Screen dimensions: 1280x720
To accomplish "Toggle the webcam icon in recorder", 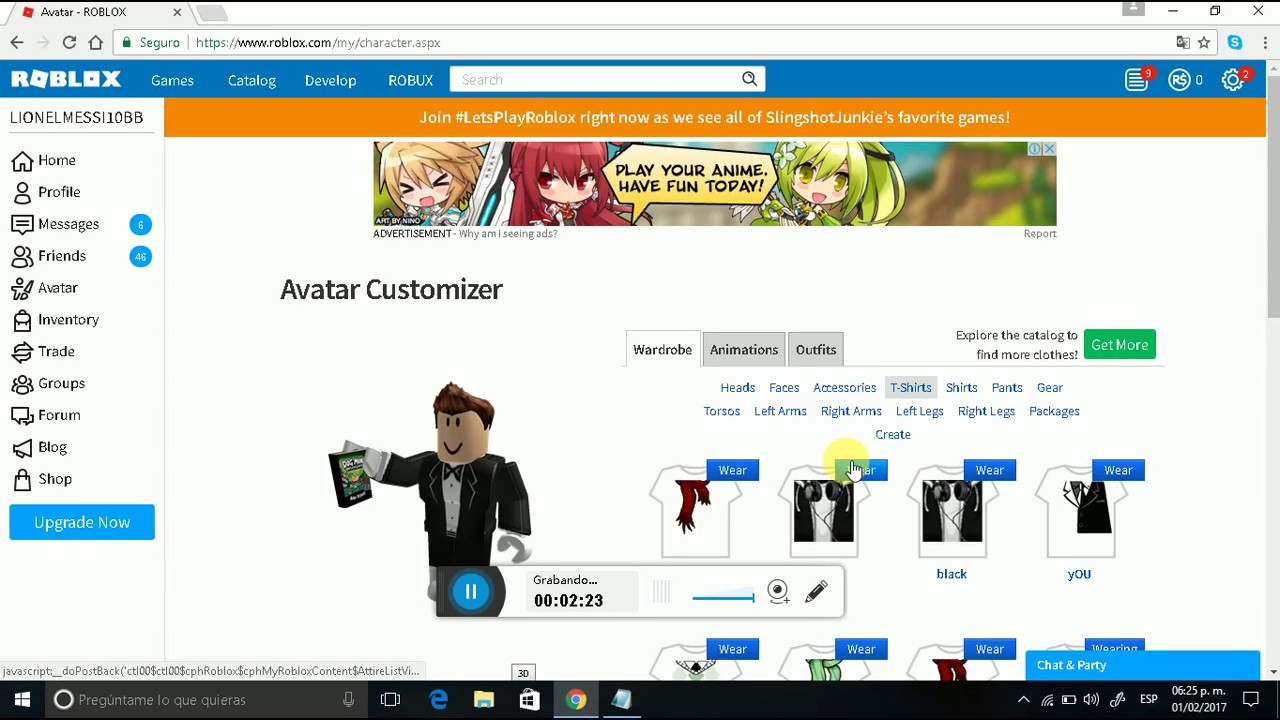I will (778, 592).
